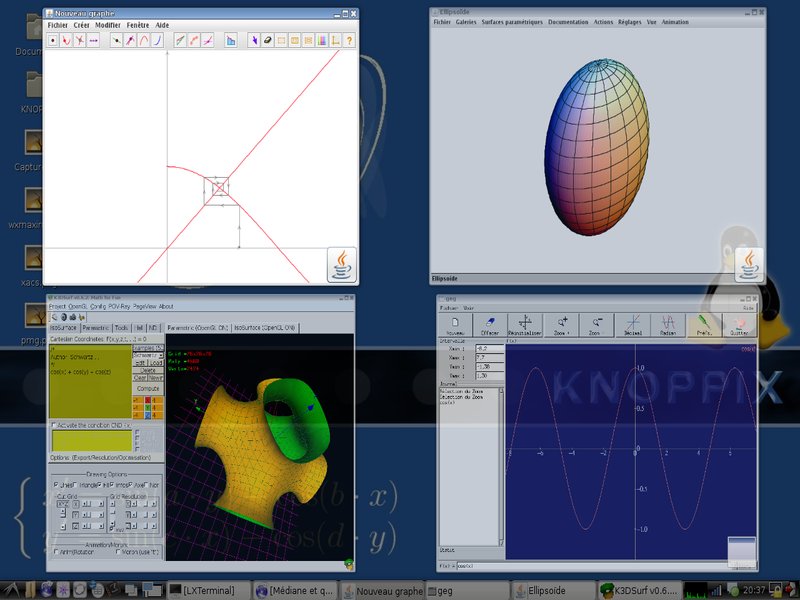Viewport: 800px width, 600px height.
Task: Click the Nouveau blank page icon
Action: click(x=455, y=324)
